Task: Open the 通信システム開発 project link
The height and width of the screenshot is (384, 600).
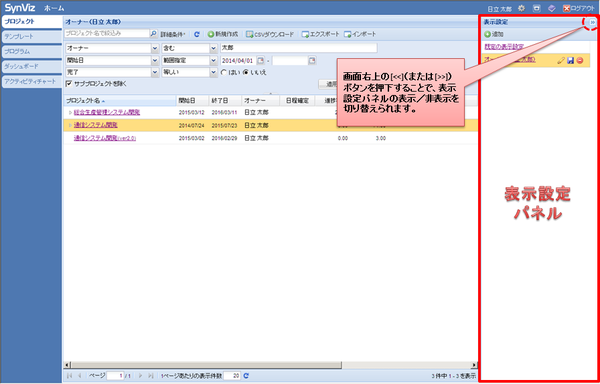Action: point(96,125)
